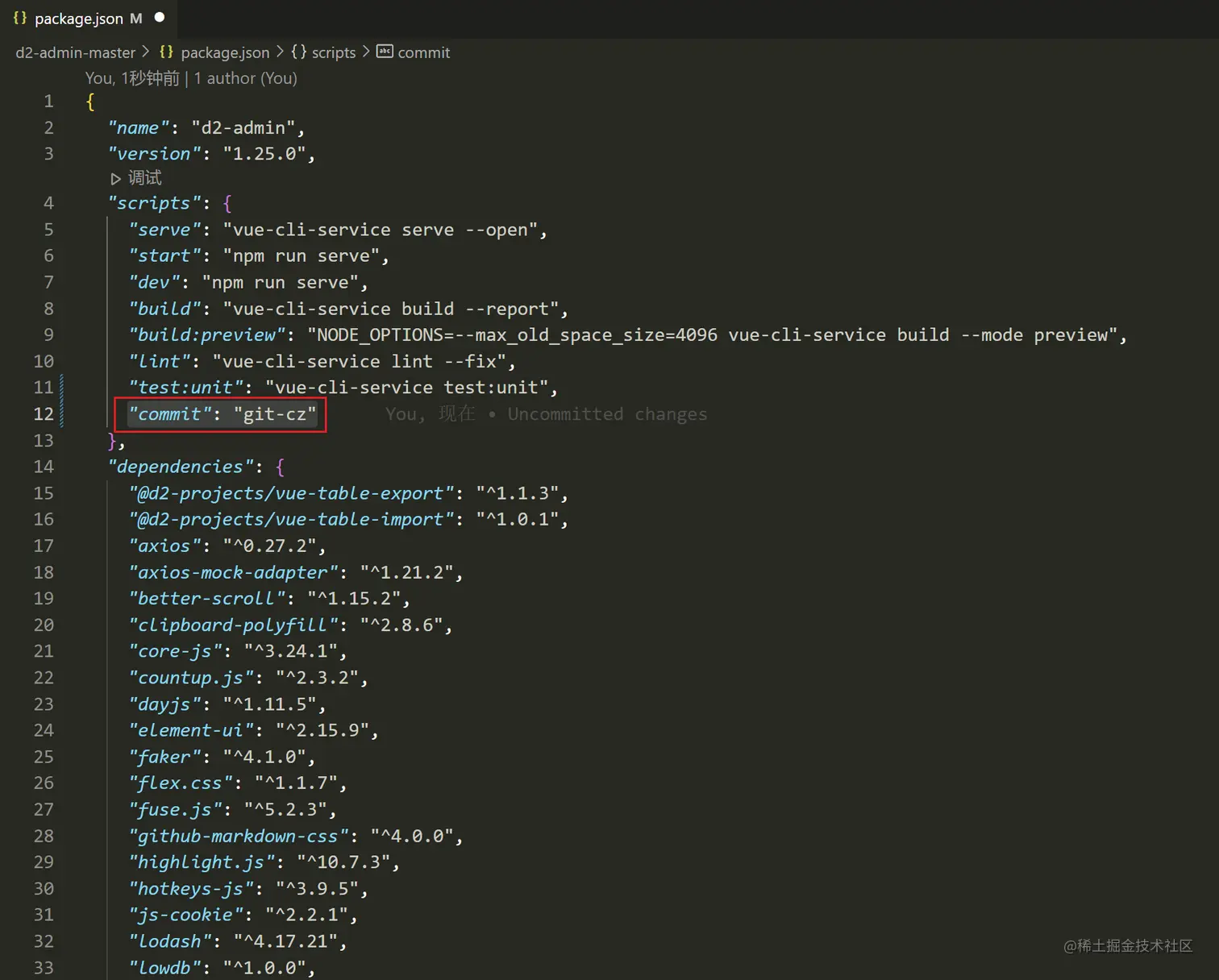
Task: Click the "serve" script key
Action: [164, 230]
